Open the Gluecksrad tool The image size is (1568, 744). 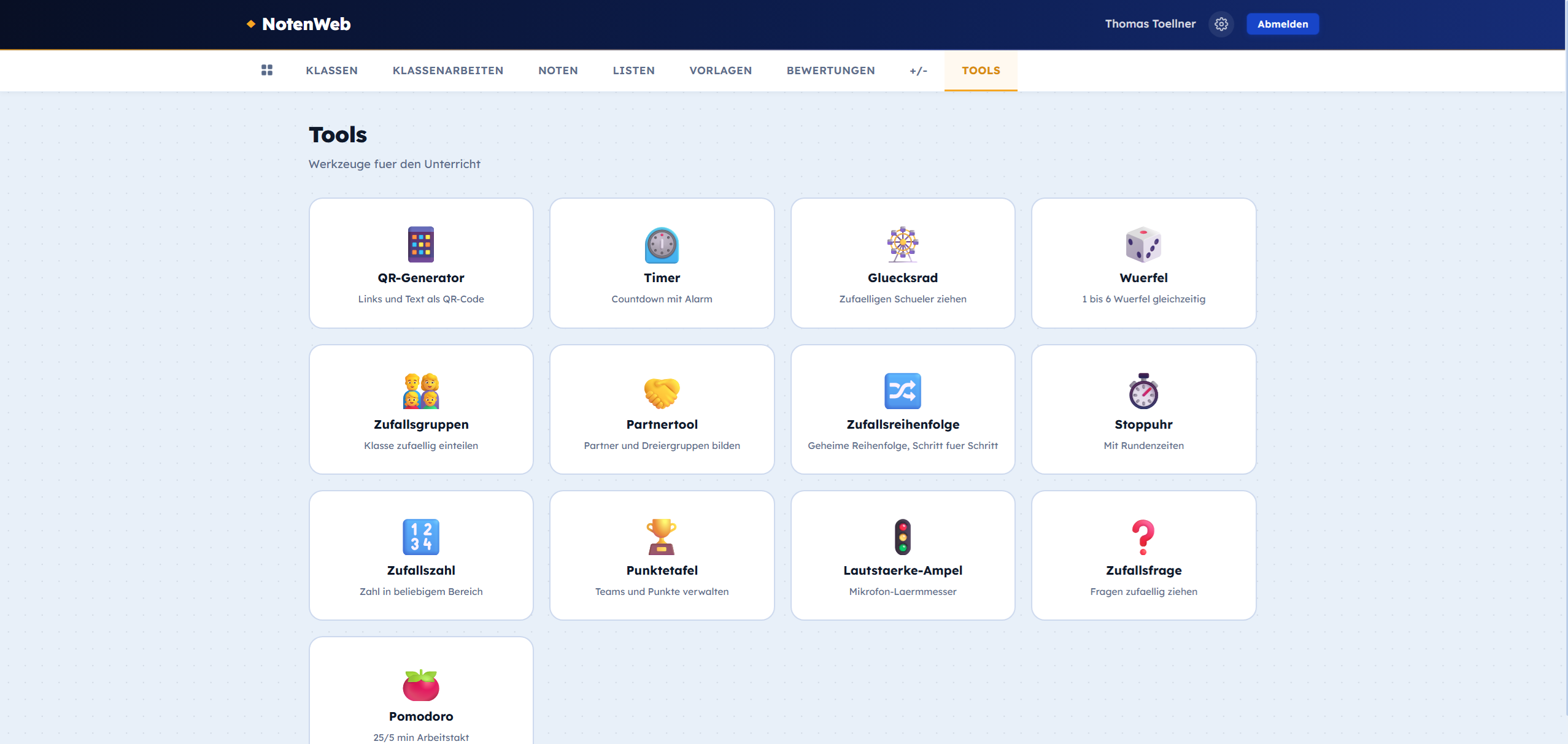pyautogui.click(x=902, y=263)
